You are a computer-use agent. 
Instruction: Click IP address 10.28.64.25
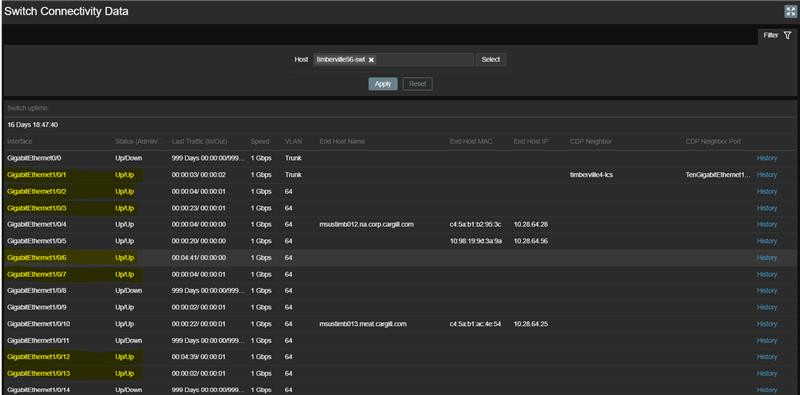click(531, 324)
